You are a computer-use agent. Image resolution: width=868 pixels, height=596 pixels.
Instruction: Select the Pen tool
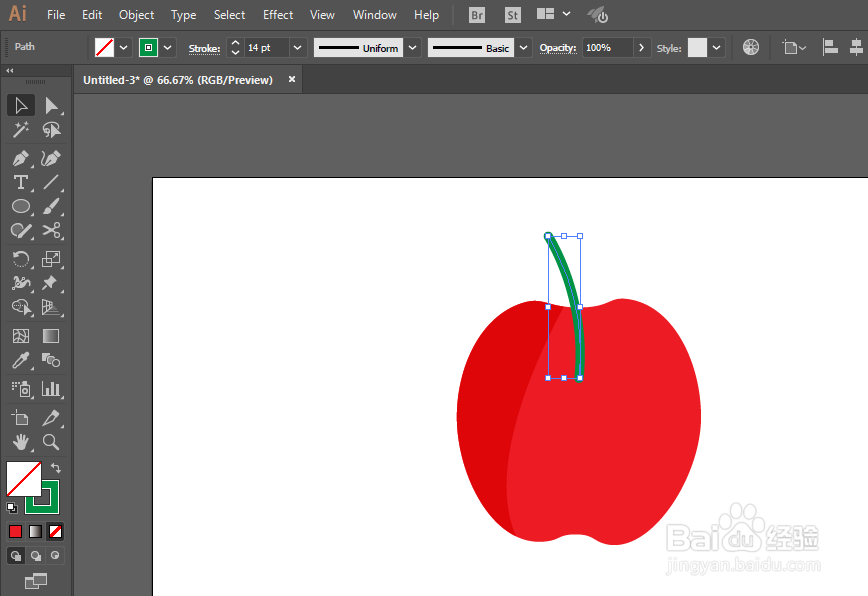(x=20, y=158)
